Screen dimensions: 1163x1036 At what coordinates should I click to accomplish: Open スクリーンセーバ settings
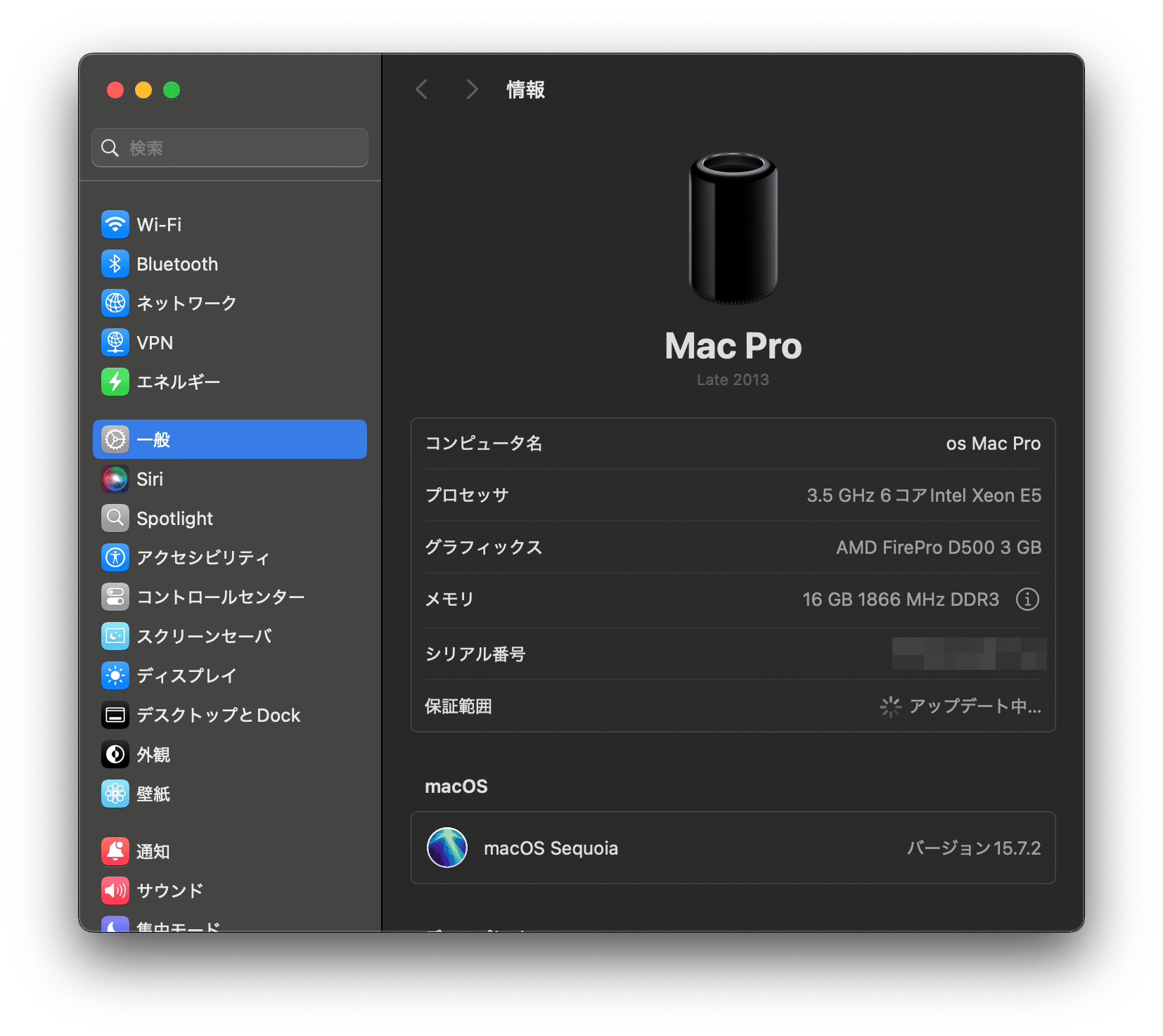(205, 636)
